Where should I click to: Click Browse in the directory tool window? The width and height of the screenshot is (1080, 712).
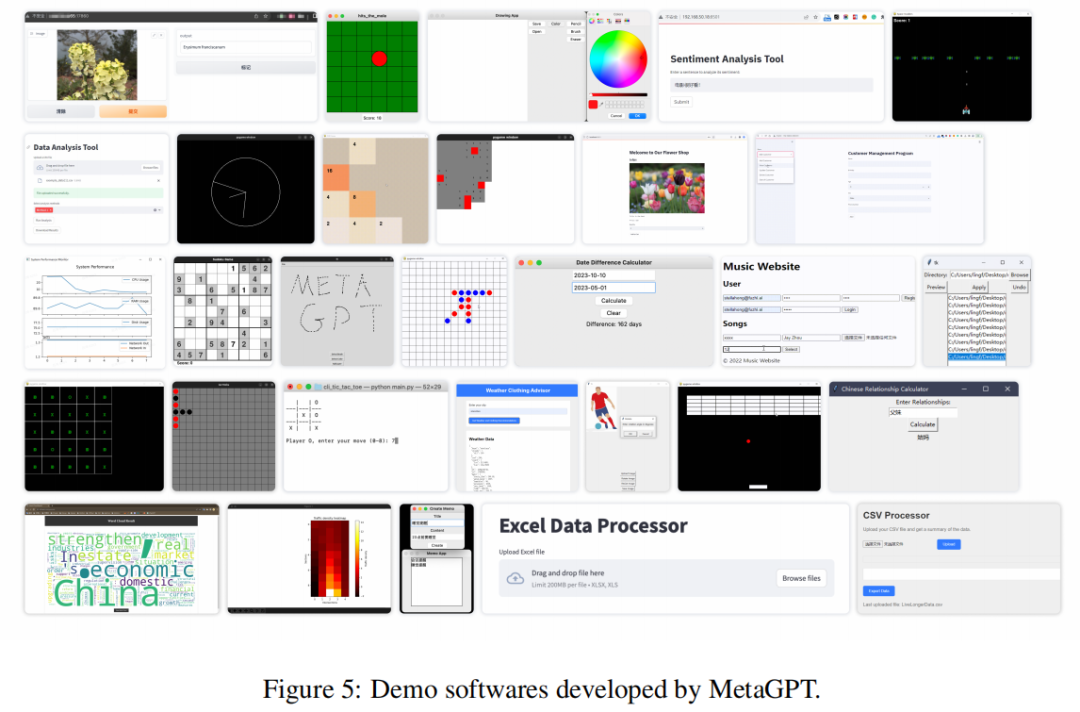click(1019, 275)
